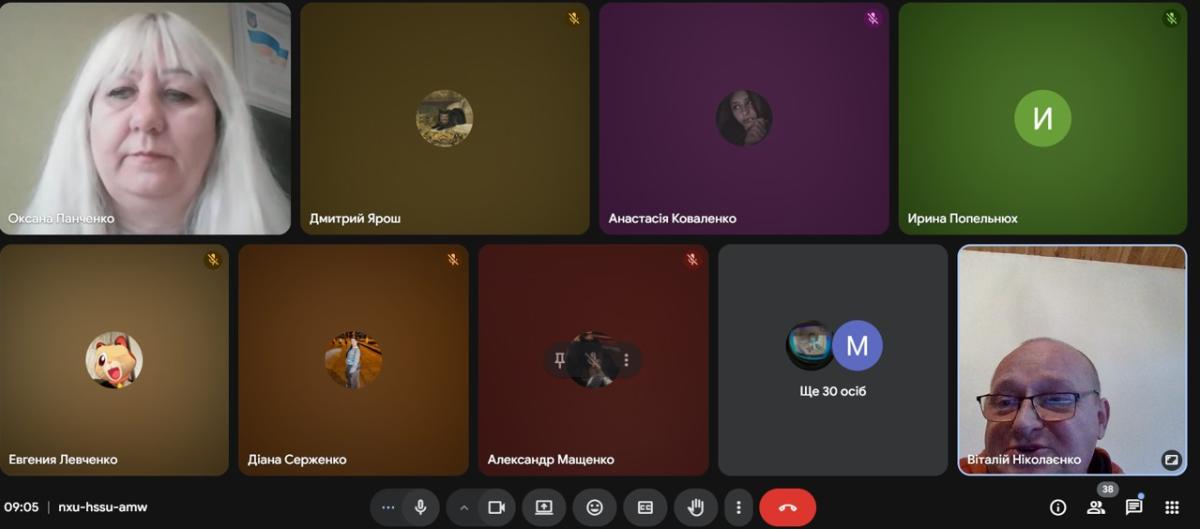Open audio settings three-dot menu
The width and height of the screenshot is (1200, 529).
click(x=388, y=507)
